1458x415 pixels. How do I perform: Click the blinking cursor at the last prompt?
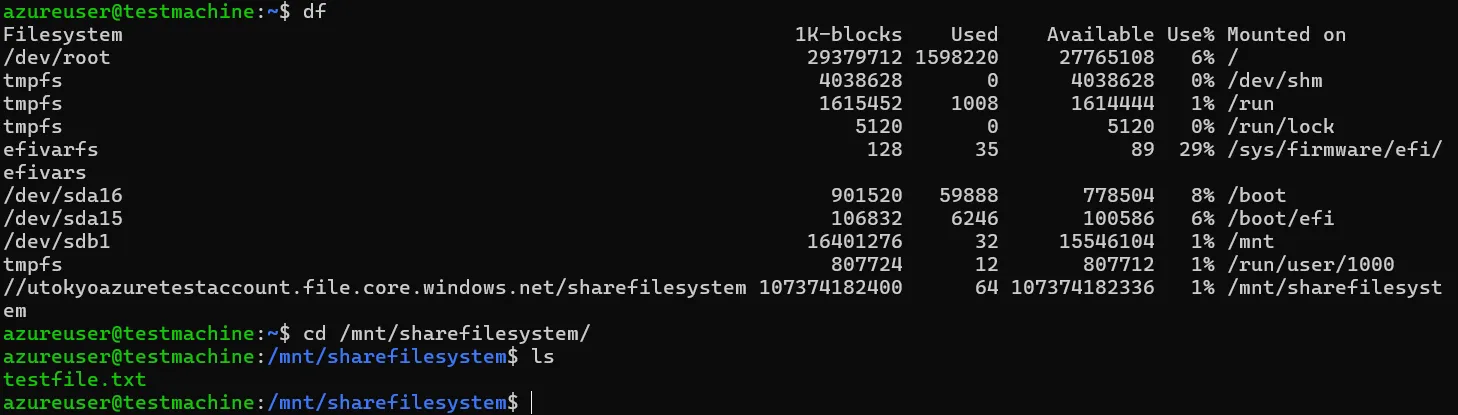coord(533,403)
